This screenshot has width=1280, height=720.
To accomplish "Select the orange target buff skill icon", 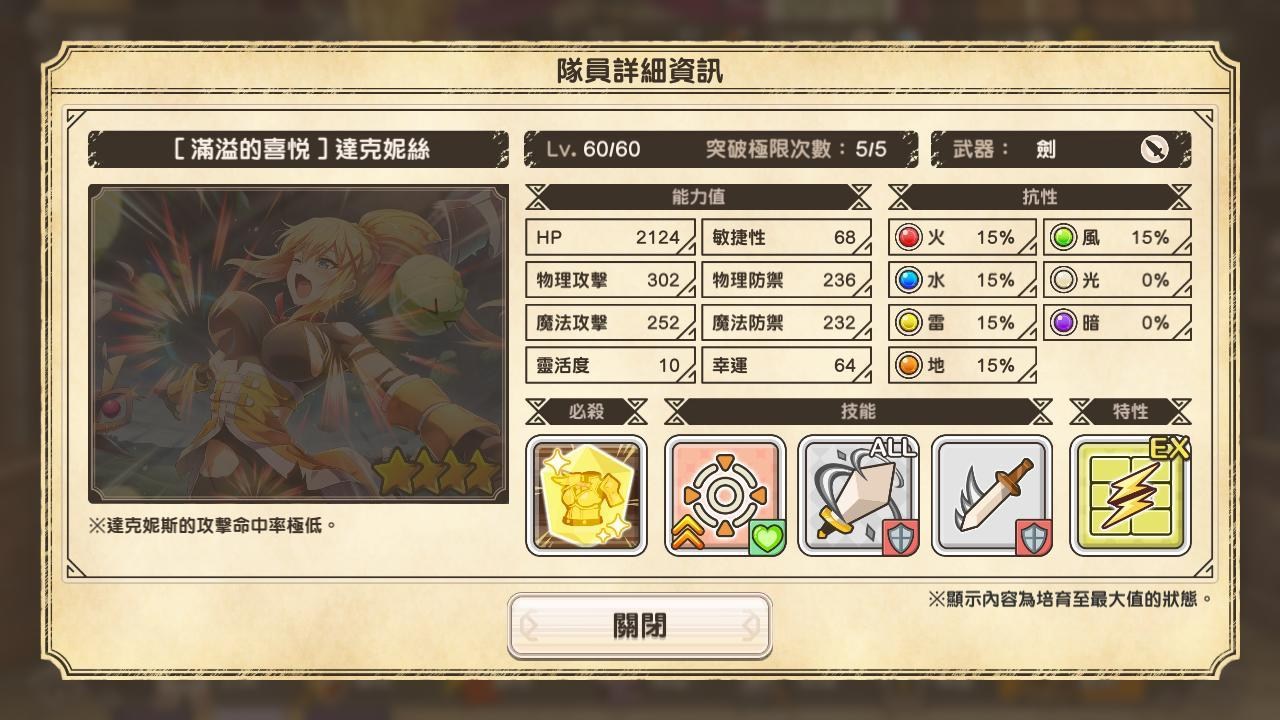I will (725, 495).
